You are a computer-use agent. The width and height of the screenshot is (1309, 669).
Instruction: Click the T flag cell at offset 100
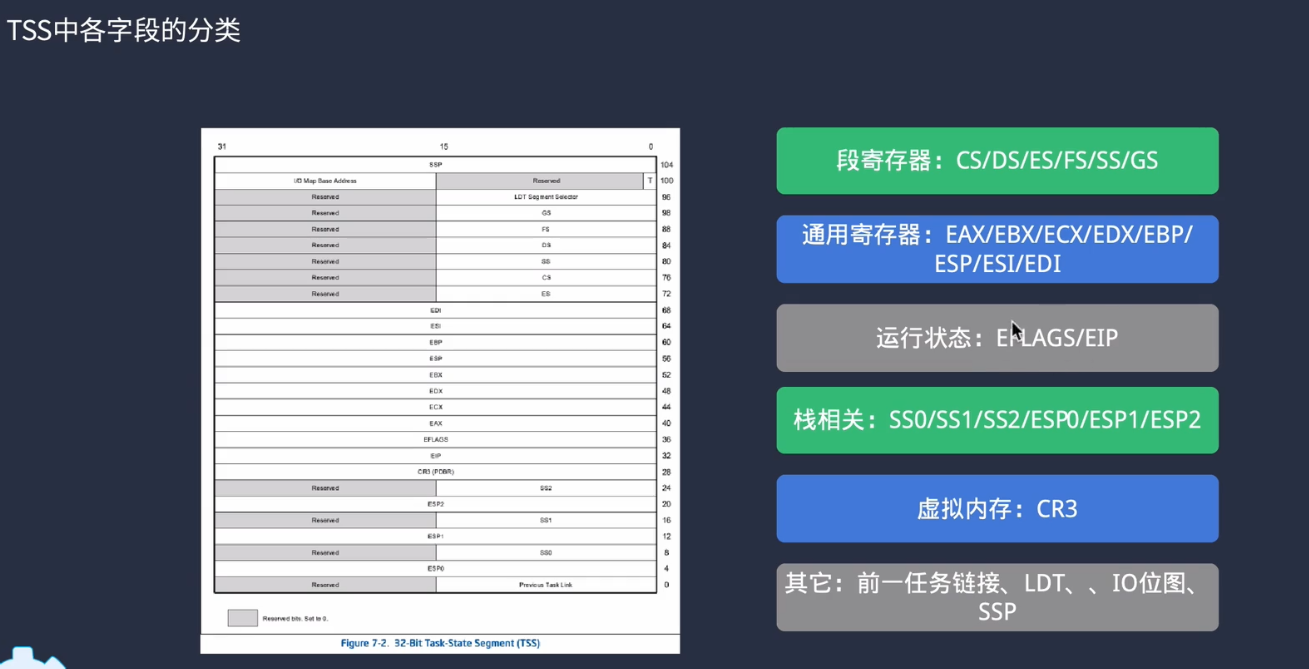point(650,181)
